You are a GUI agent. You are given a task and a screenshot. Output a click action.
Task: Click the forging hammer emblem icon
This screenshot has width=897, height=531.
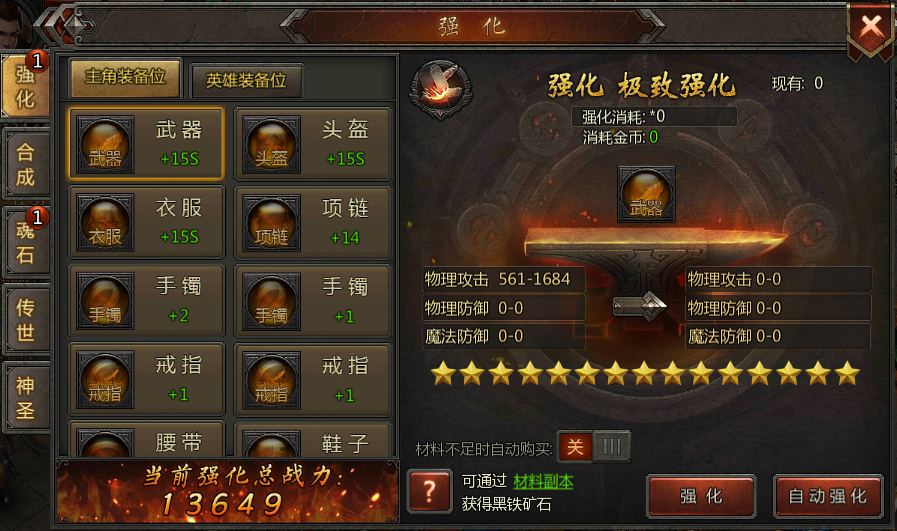(440, 89)
